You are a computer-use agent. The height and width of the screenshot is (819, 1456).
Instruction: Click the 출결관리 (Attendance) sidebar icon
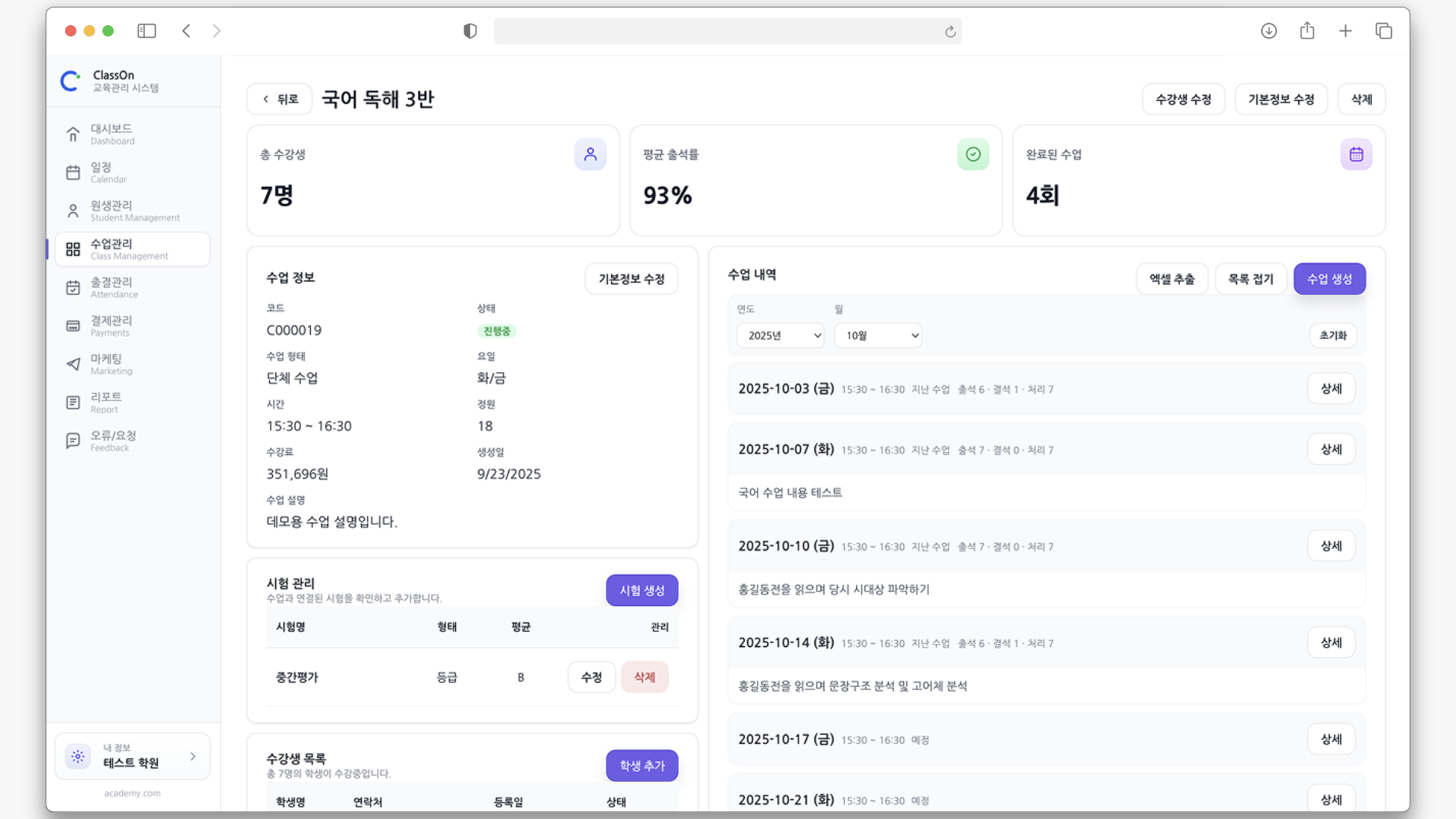coord(73,287)
